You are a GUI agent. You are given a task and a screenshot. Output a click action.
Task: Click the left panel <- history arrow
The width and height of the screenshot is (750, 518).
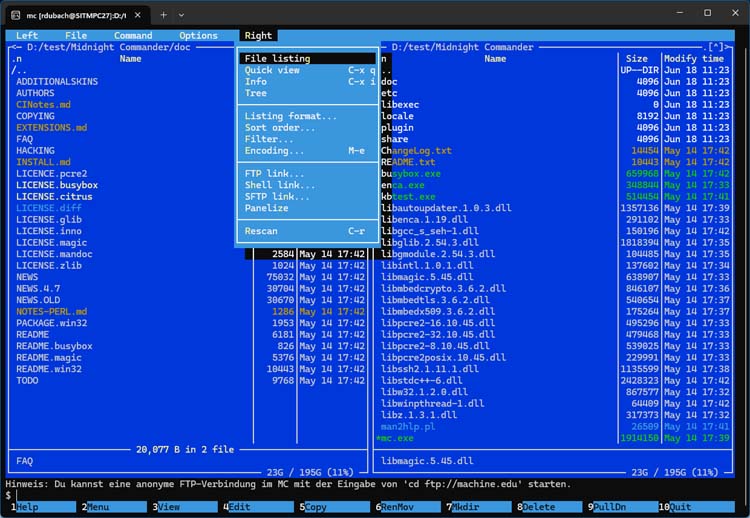[x=16, y=47]
